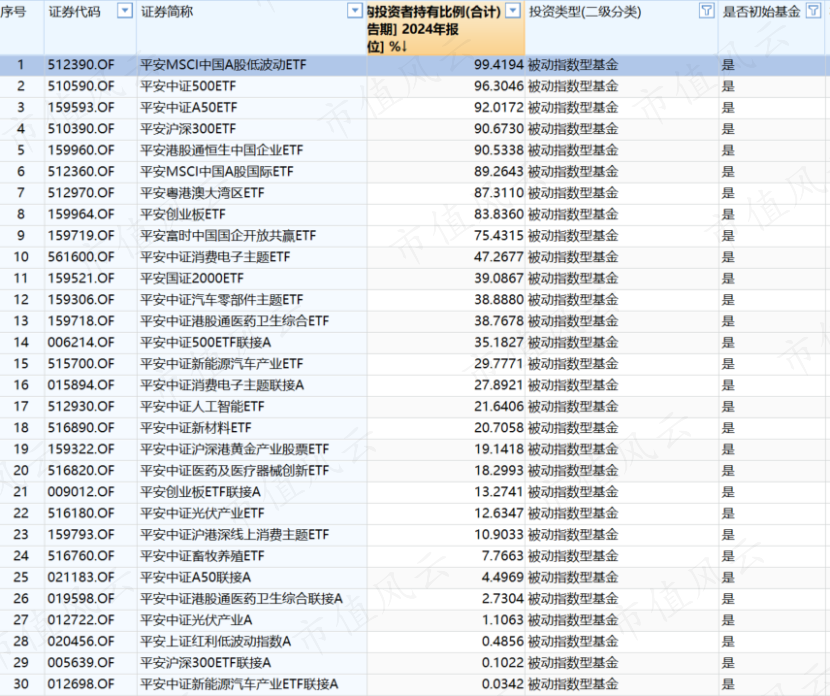This screenshot has width=830, height=696.
Task: Select code cell 015894.OF
Action: [81, 385]
